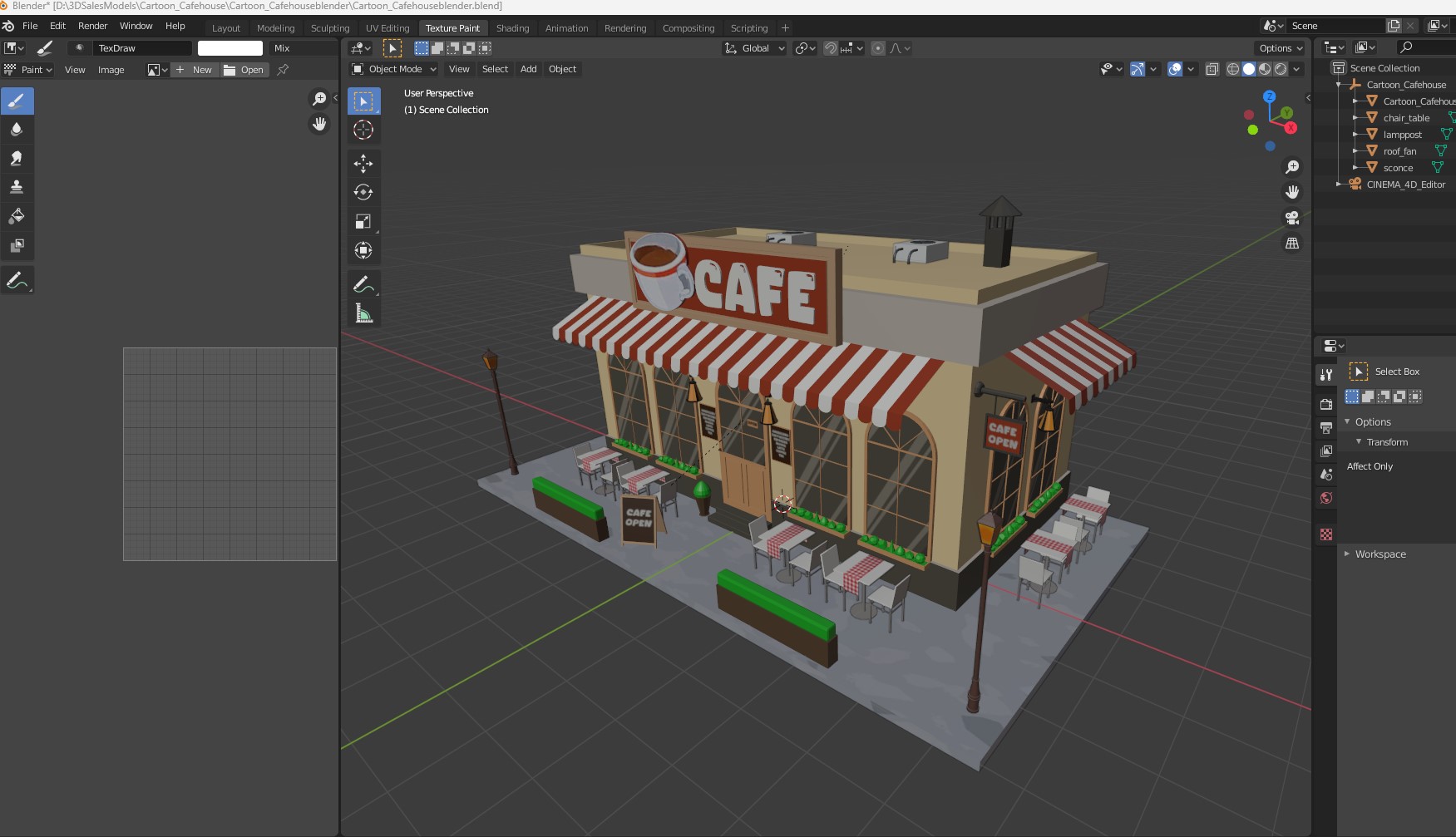Open the Global transform orientation dropdown
This screenshot has width=1456, height=837.
click(755, 48)
